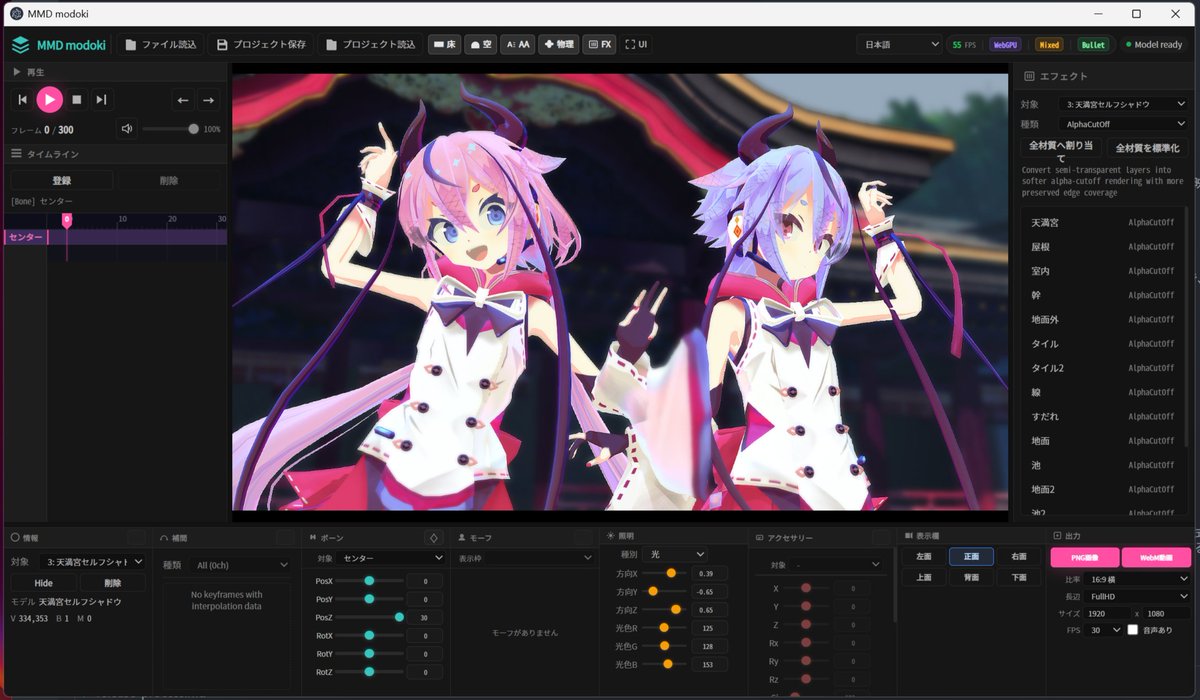
Task: Load a project via プロジェクト読込
Action: coord(371,45)
